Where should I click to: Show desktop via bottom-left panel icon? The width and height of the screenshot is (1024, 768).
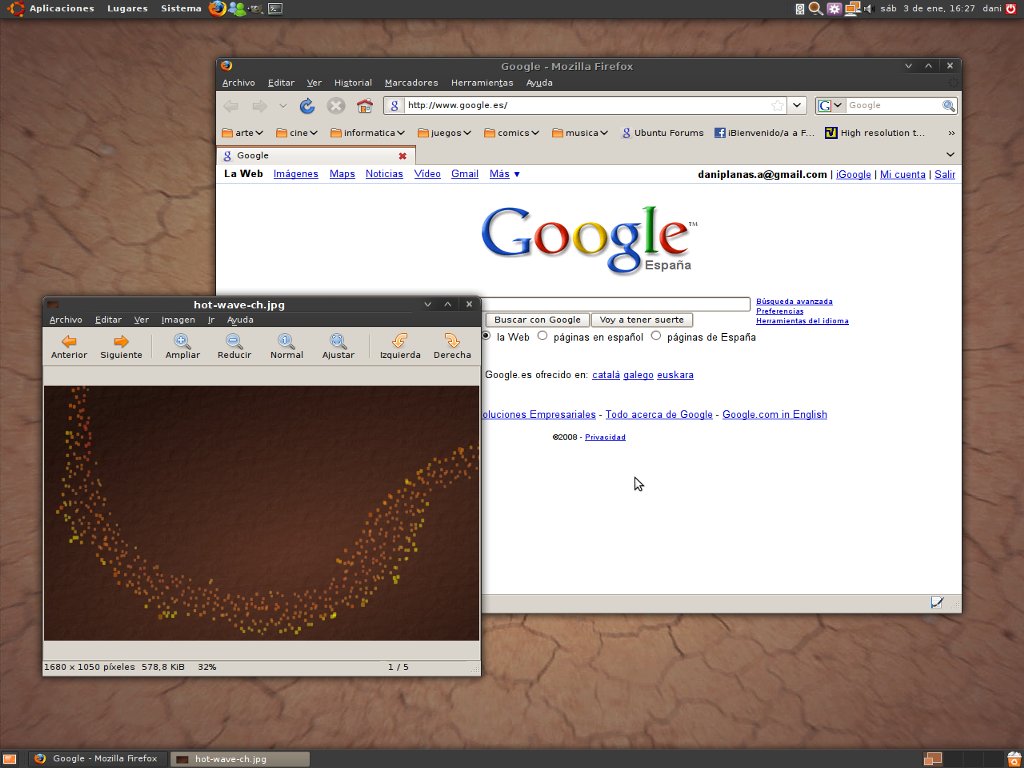point(10,758)
